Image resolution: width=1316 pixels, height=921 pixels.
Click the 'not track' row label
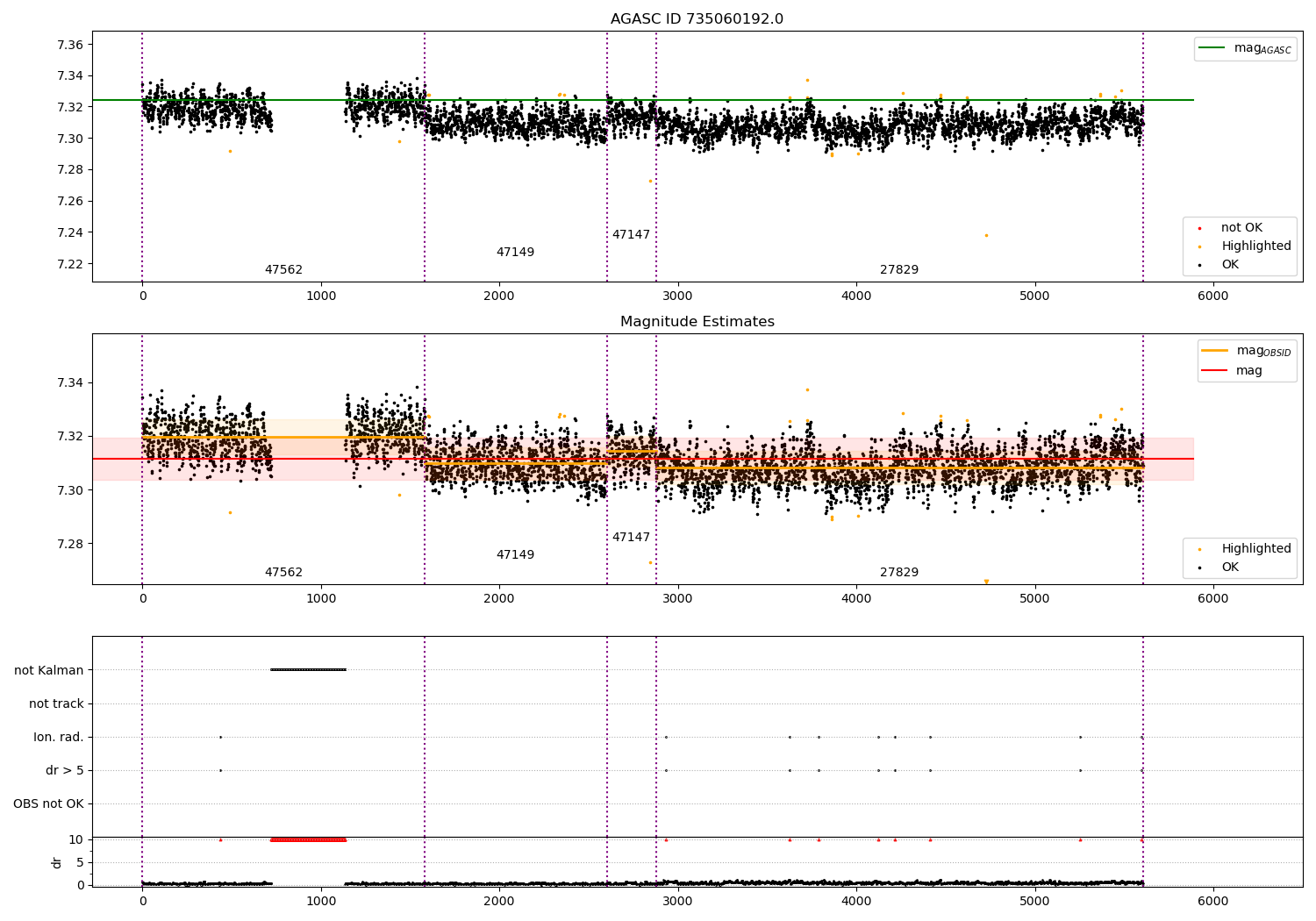coord(56,703)
